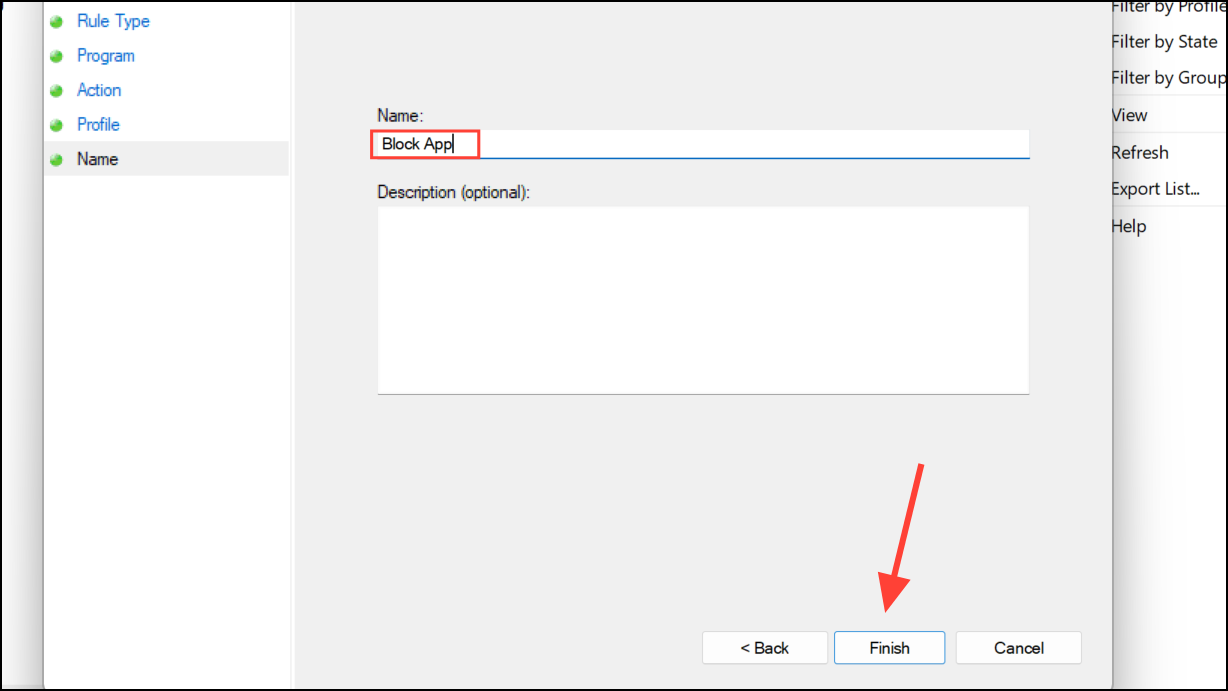This screenshot has height=691, width=1228.
Task: Click green bullet beside Rule Type
Action: point(57,22)
